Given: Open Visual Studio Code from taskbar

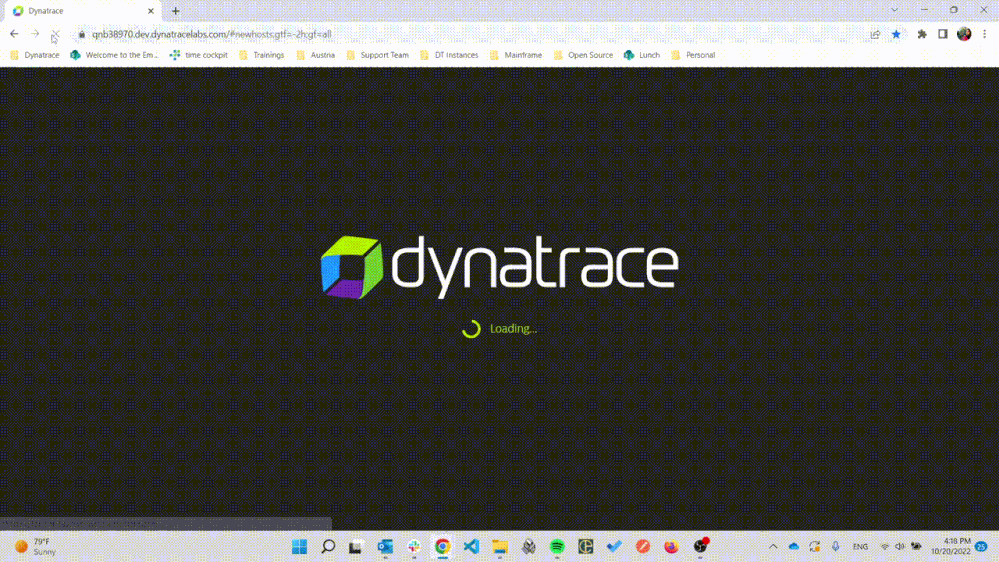Looking at the screenshot, I should (x=471, y=547).
